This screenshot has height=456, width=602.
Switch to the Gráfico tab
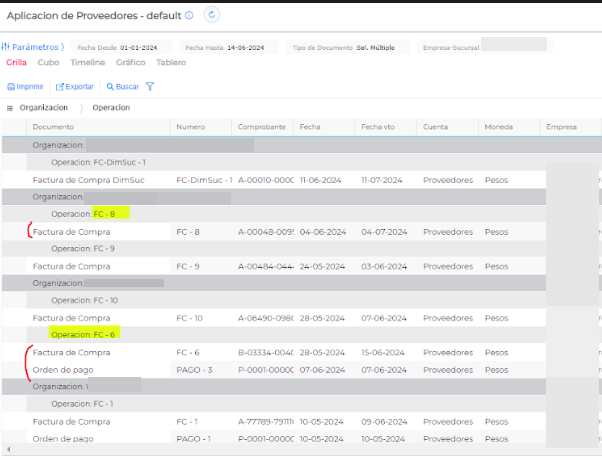[131, 62]
